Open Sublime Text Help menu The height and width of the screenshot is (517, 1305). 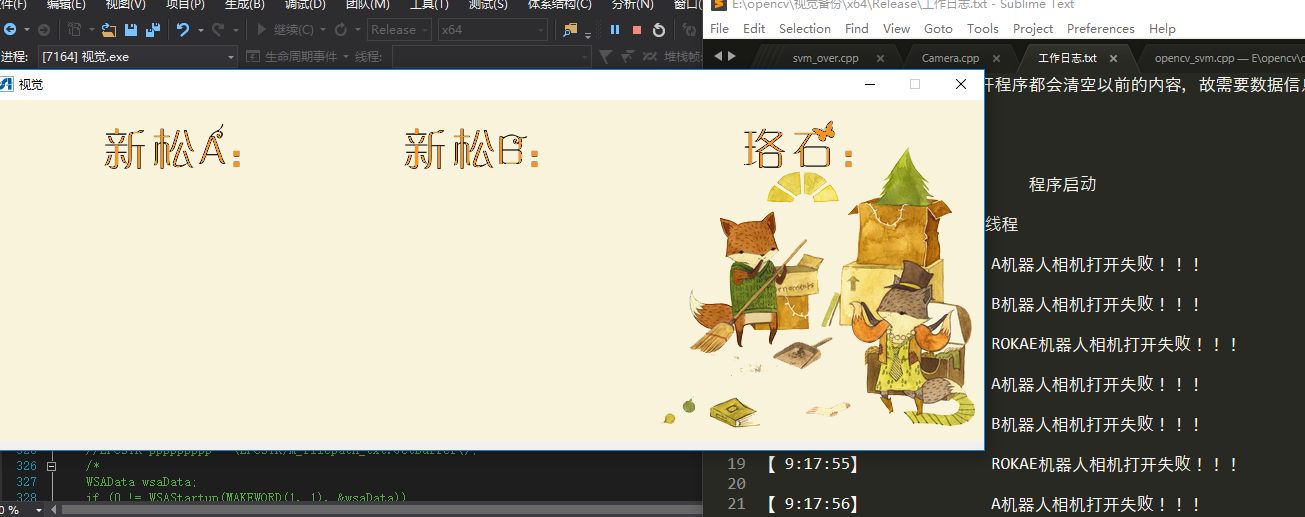[1162, 29]
